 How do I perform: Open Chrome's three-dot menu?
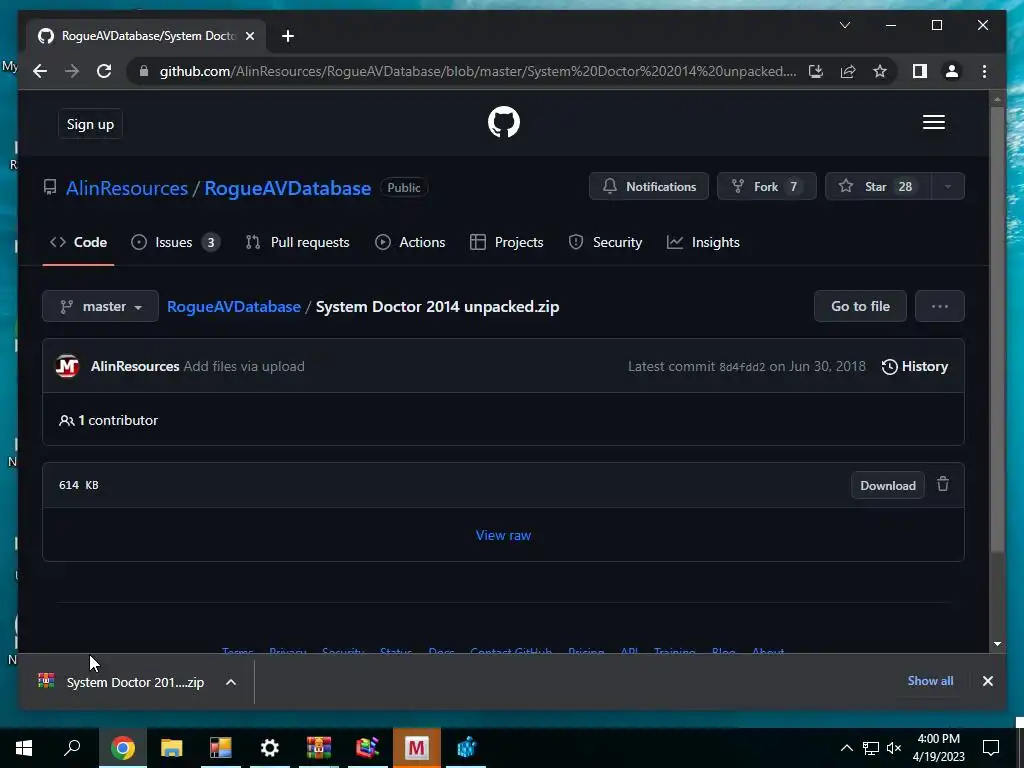coord(984,71)
